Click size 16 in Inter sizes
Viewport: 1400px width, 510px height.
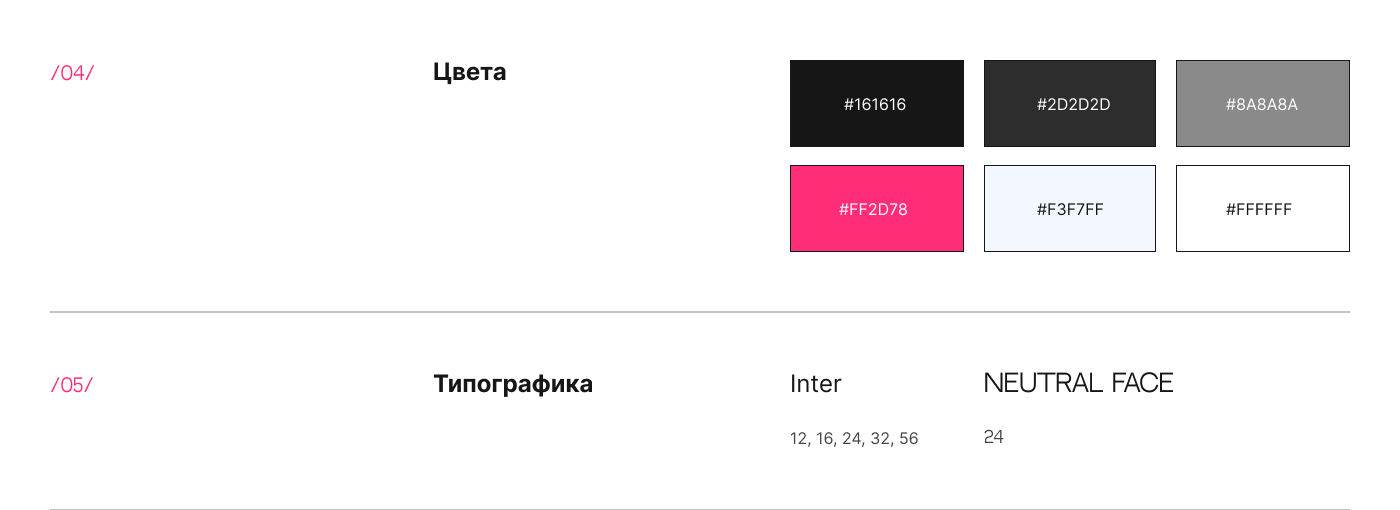click(826, 439)
